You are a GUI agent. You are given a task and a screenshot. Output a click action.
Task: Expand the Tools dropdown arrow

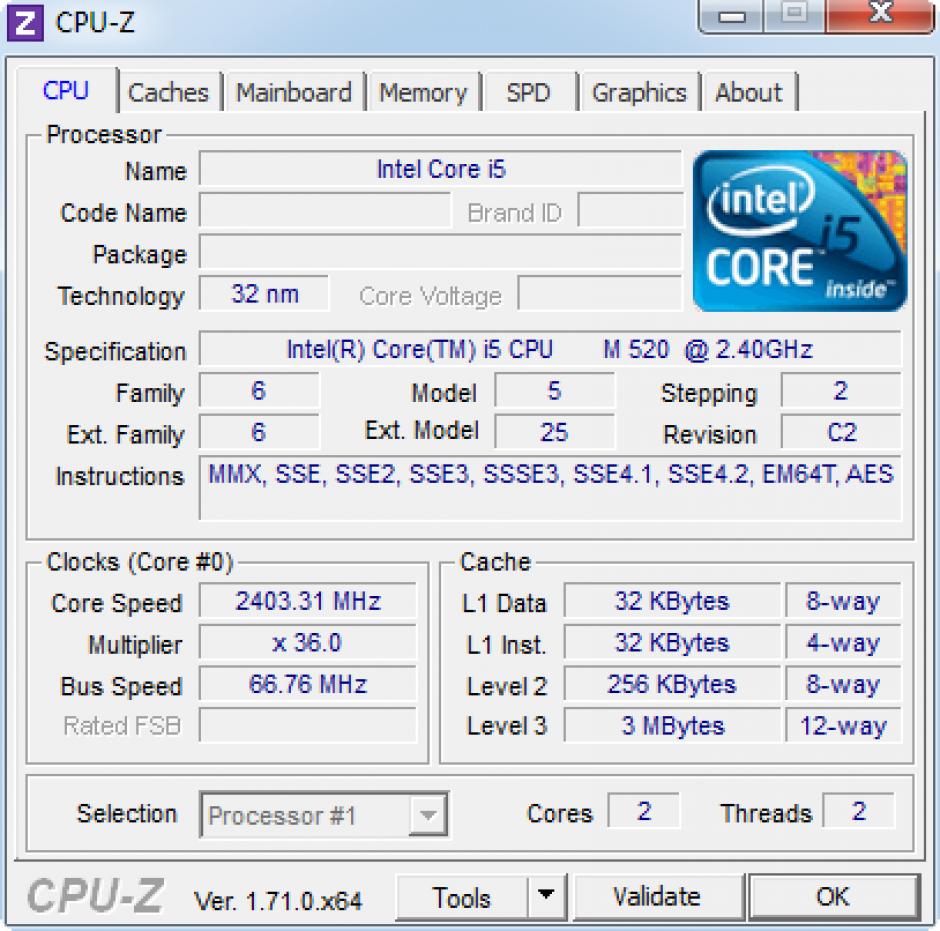coord(545,896)
